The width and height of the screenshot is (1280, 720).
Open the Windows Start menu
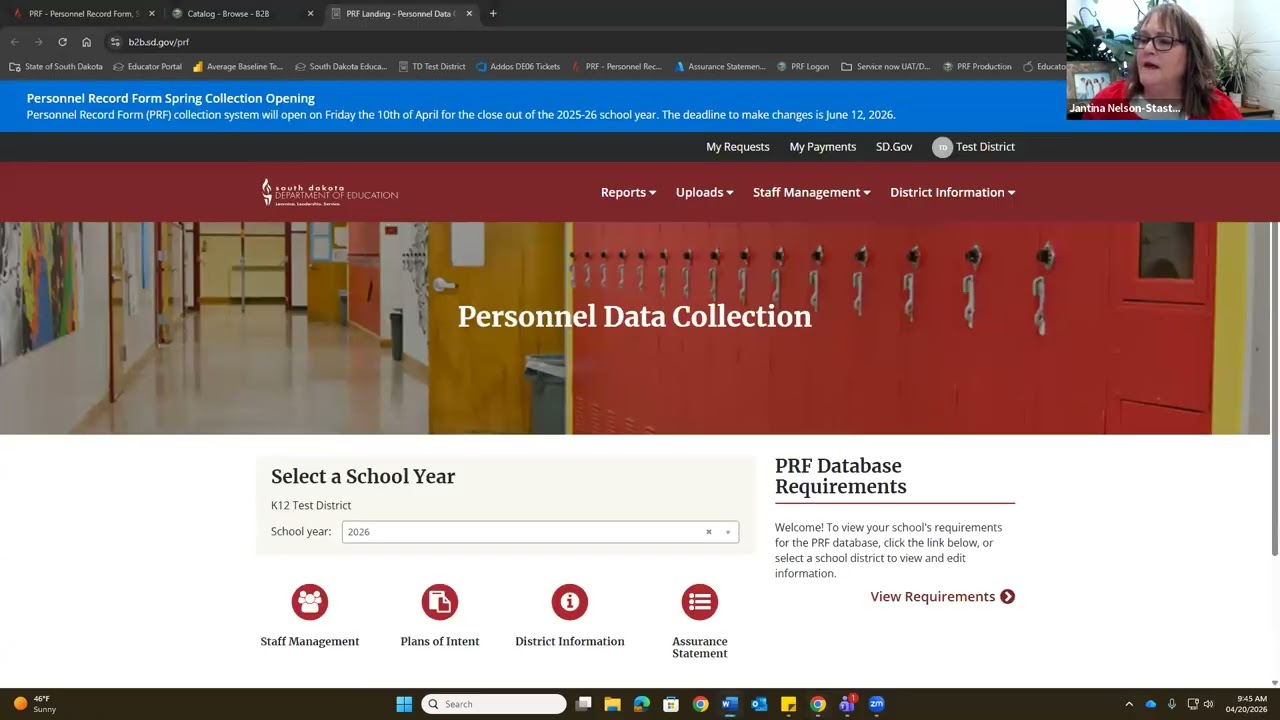click(404, 704)
